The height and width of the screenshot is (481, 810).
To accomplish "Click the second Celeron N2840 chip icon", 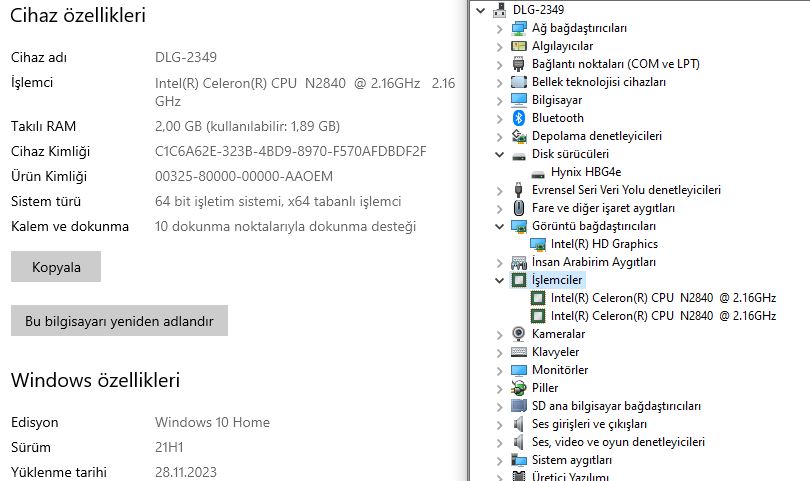I will tap(538, 316).
